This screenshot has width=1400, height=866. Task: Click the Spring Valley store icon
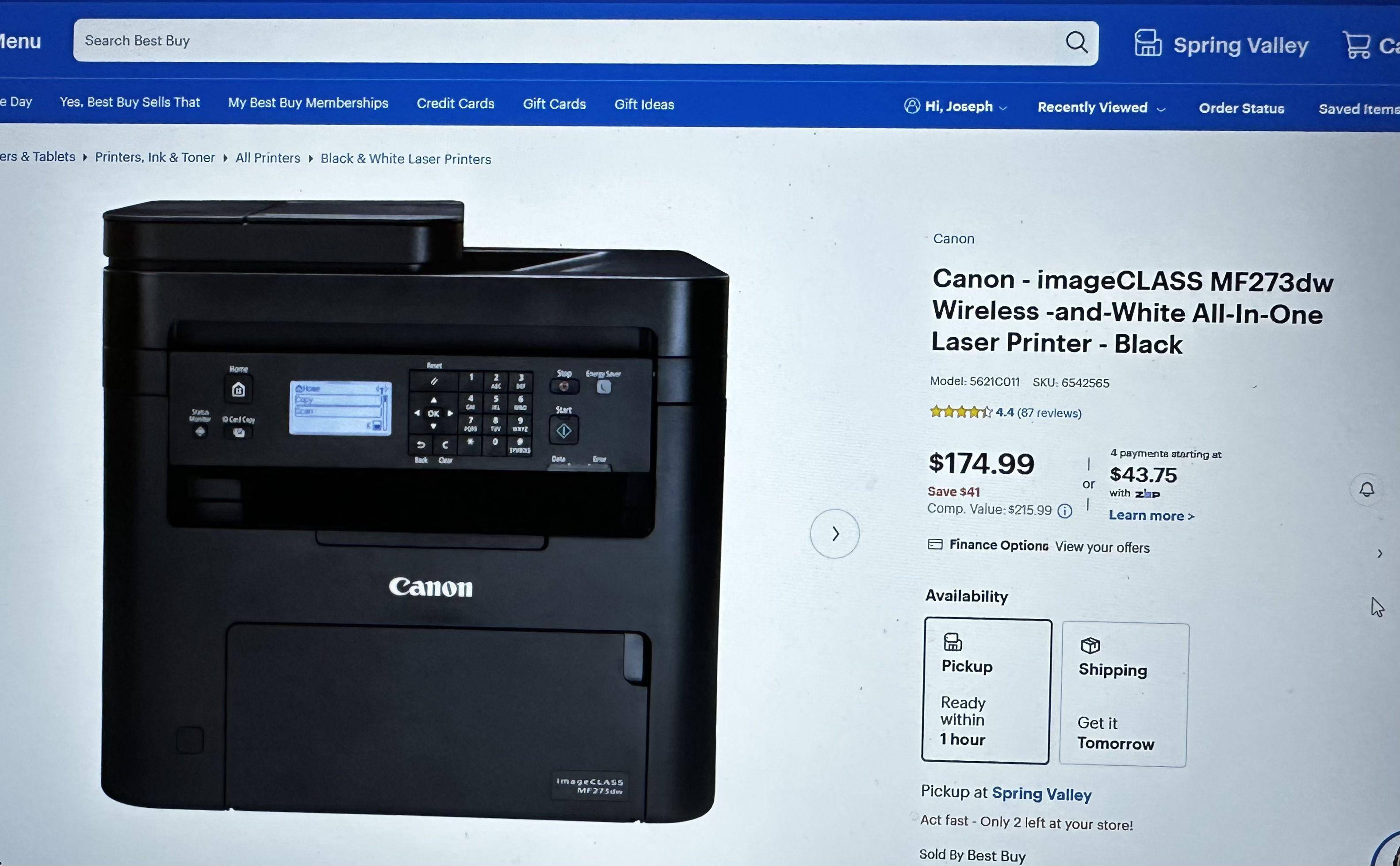point(1148,43)
